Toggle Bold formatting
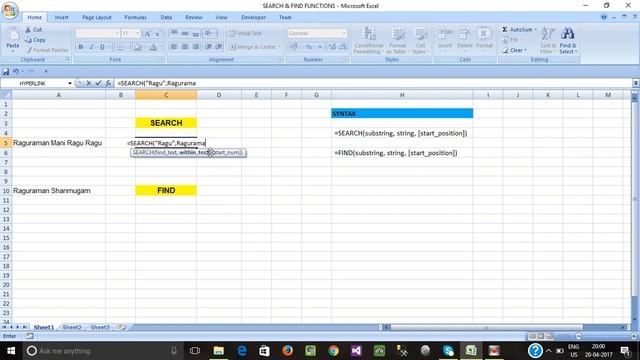This screenshot has width=640, height=360. pyautogui.click(x=81, y=47)
